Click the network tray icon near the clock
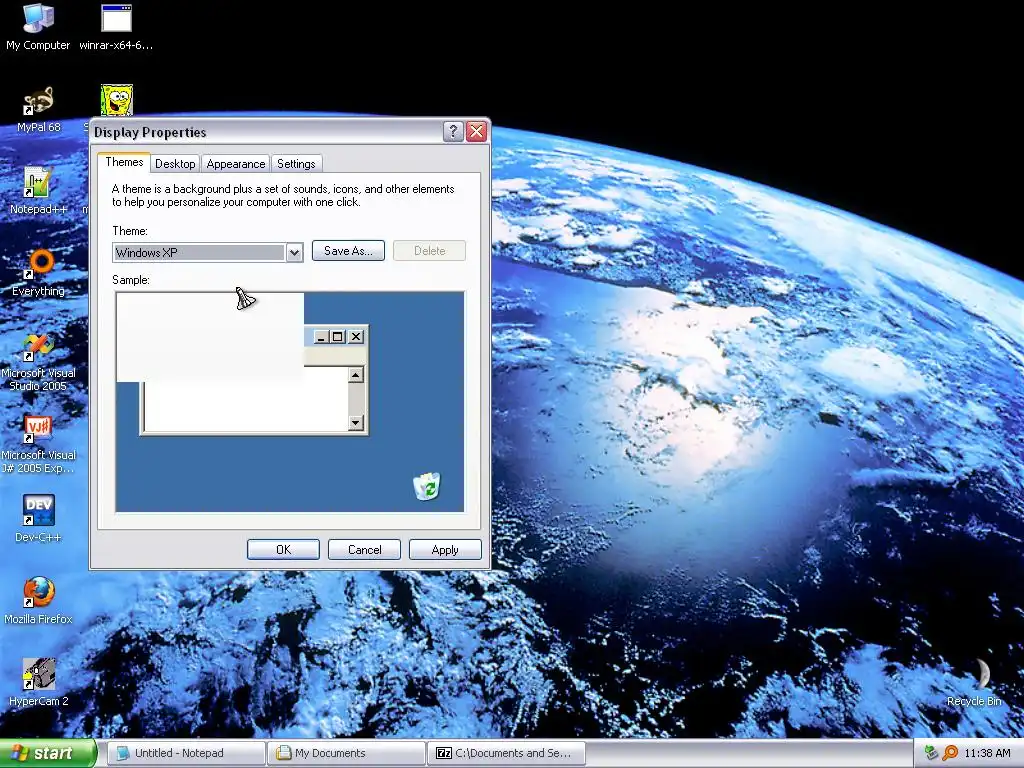 coord(932,753)
